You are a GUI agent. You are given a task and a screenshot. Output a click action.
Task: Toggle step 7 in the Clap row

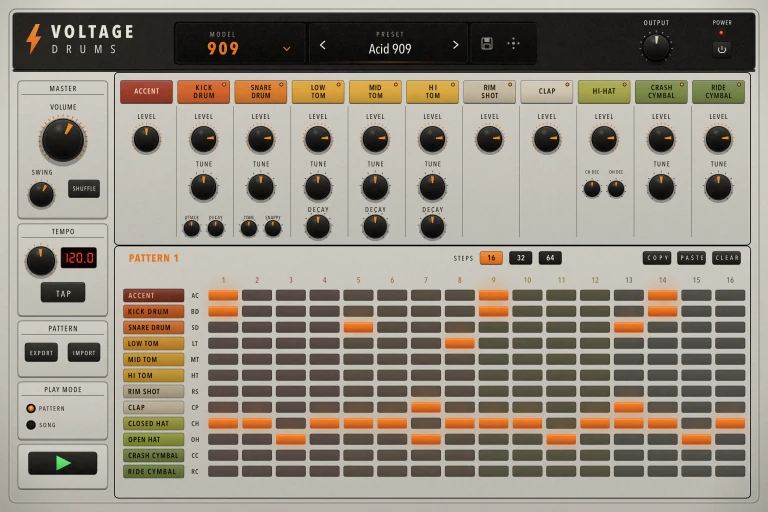click(426, 407)
